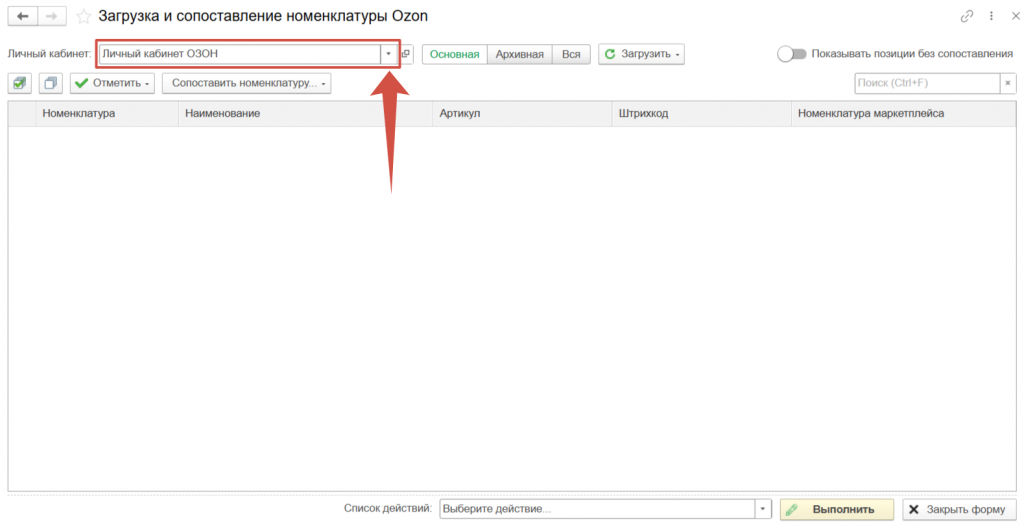Switch to the Архивная filter option
Viewport: 1024px width, 529px height.
coord(520,54)
